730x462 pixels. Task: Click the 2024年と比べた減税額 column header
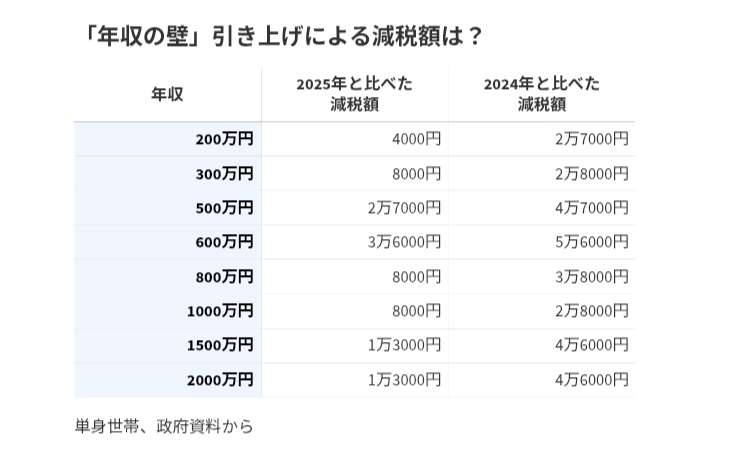[541, 94]
